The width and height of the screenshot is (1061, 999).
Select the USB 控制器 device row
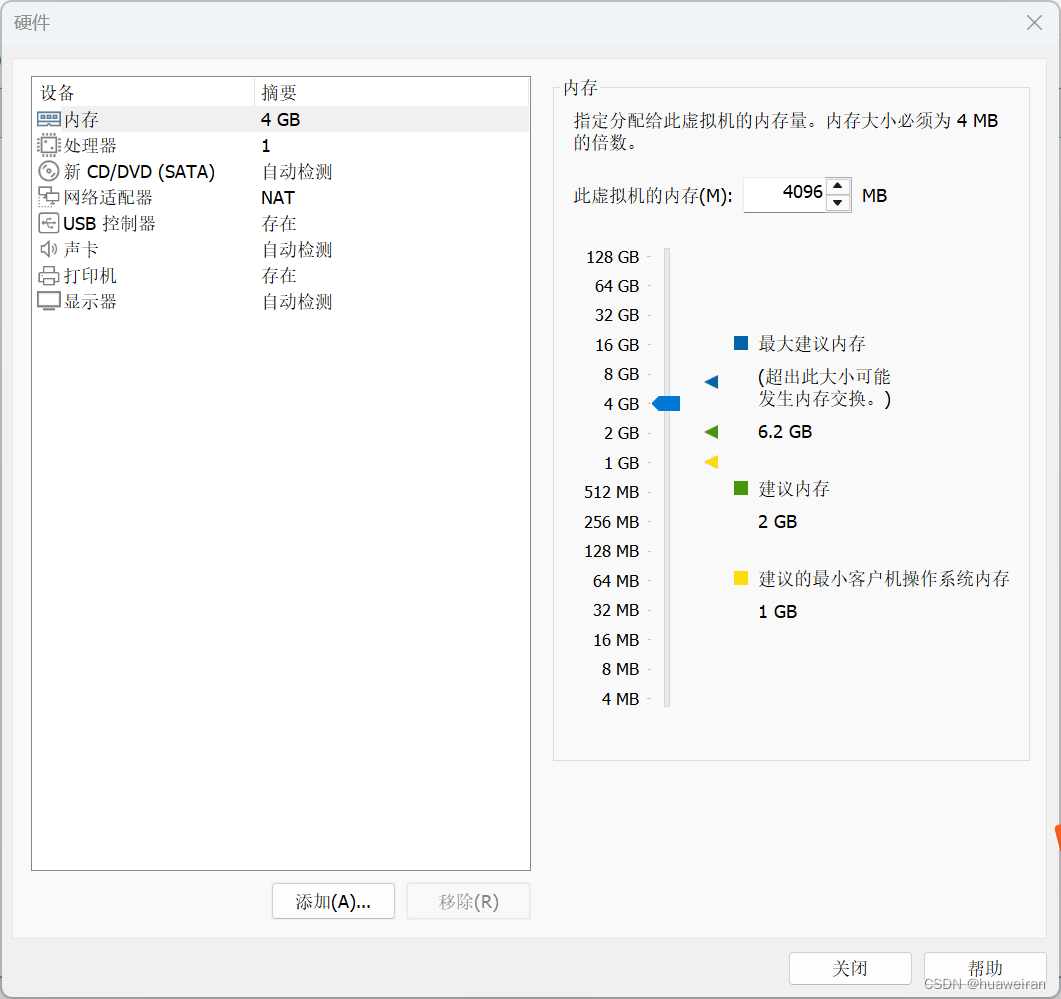[281, 223]
